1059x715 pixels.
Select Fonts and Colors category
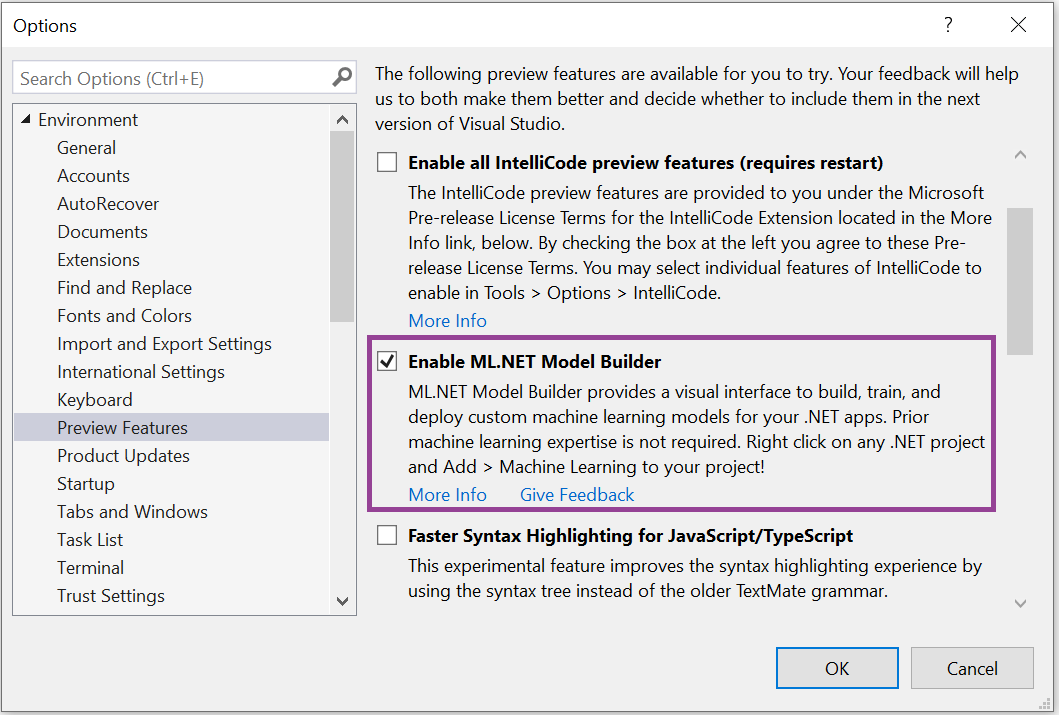124,315
